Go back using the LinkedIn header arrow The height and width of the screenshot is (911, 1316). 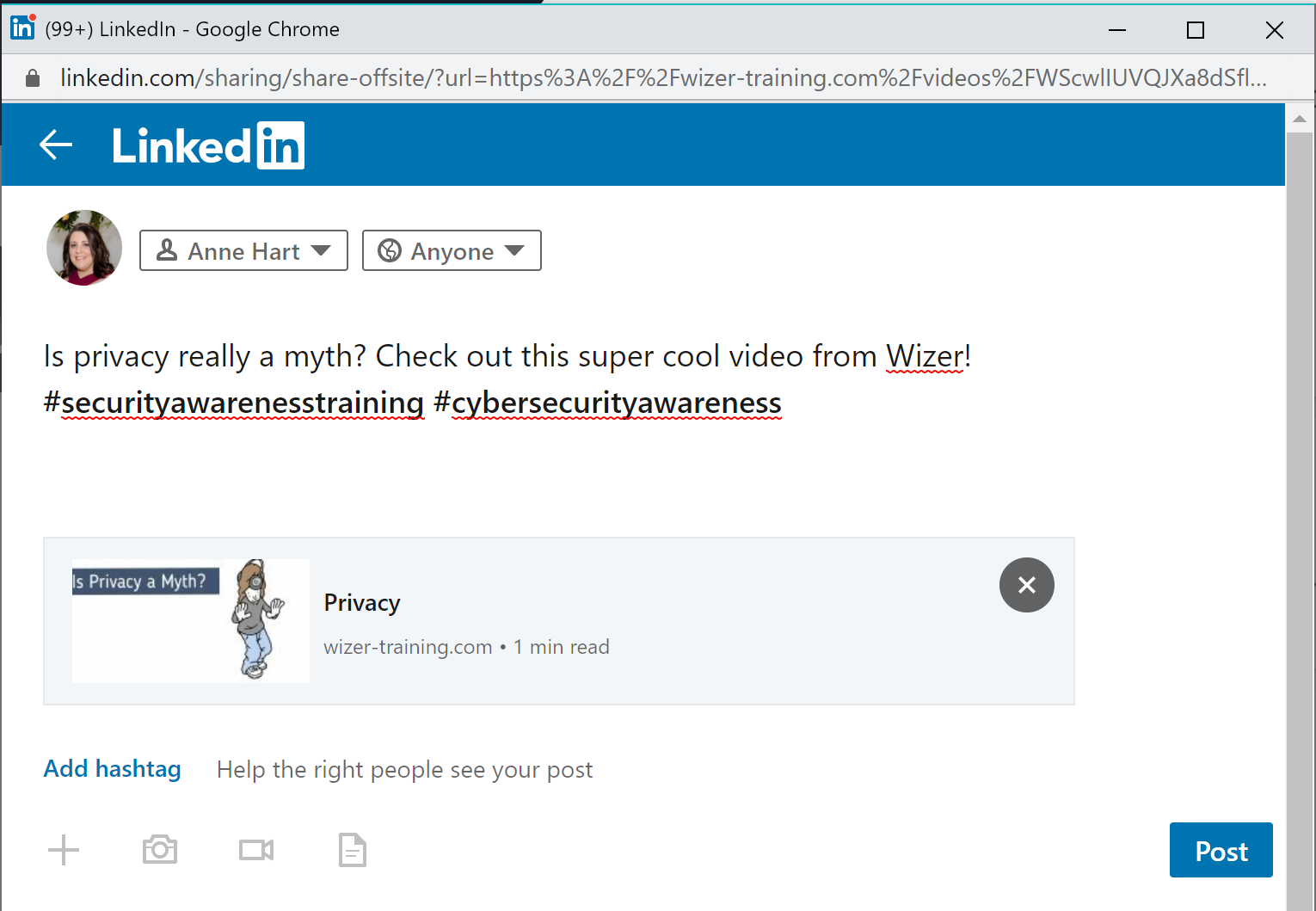coord(56,145)
